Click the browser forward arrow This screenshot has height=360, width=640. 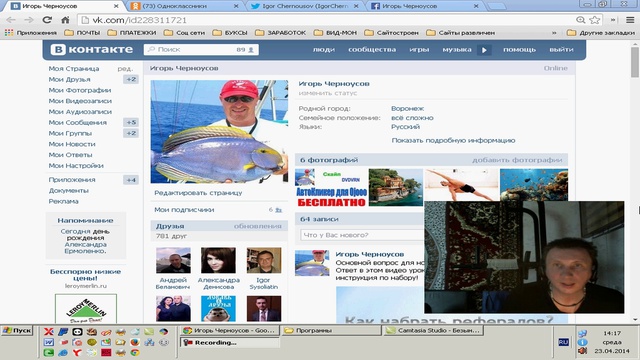click(29, 20)
